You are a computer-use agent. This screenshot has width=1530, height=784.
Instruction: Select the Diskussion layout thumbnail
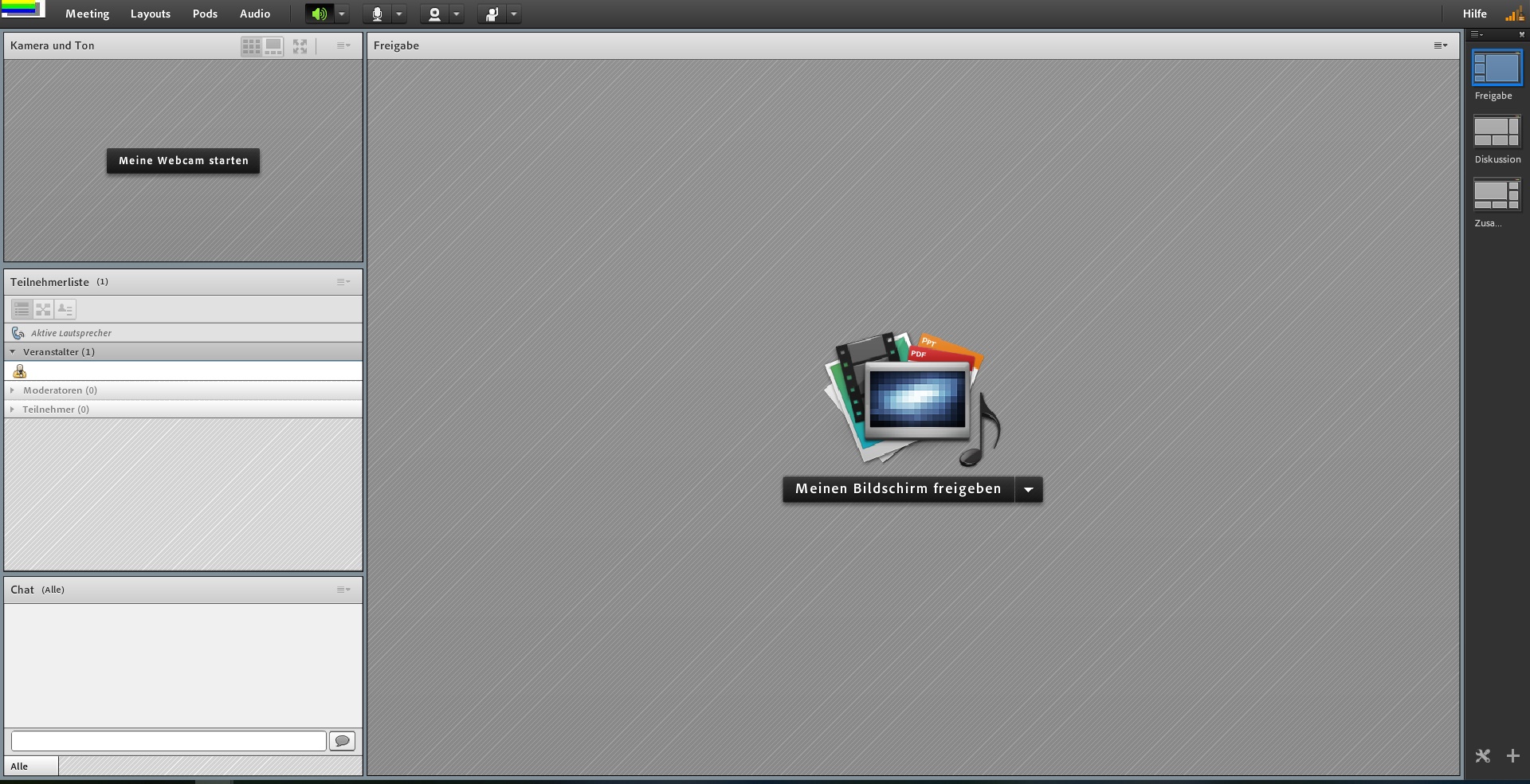[1497, 131]
